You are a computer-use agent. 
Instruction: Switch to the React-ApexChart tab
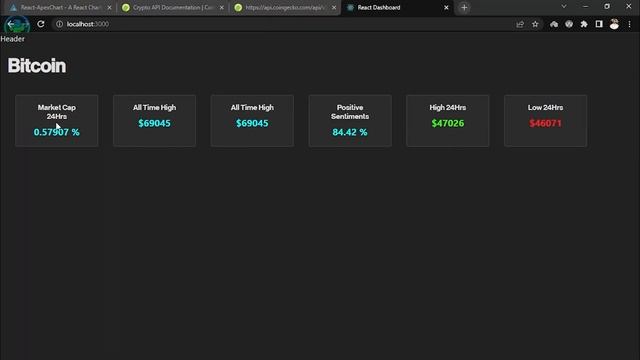(59, 7)
